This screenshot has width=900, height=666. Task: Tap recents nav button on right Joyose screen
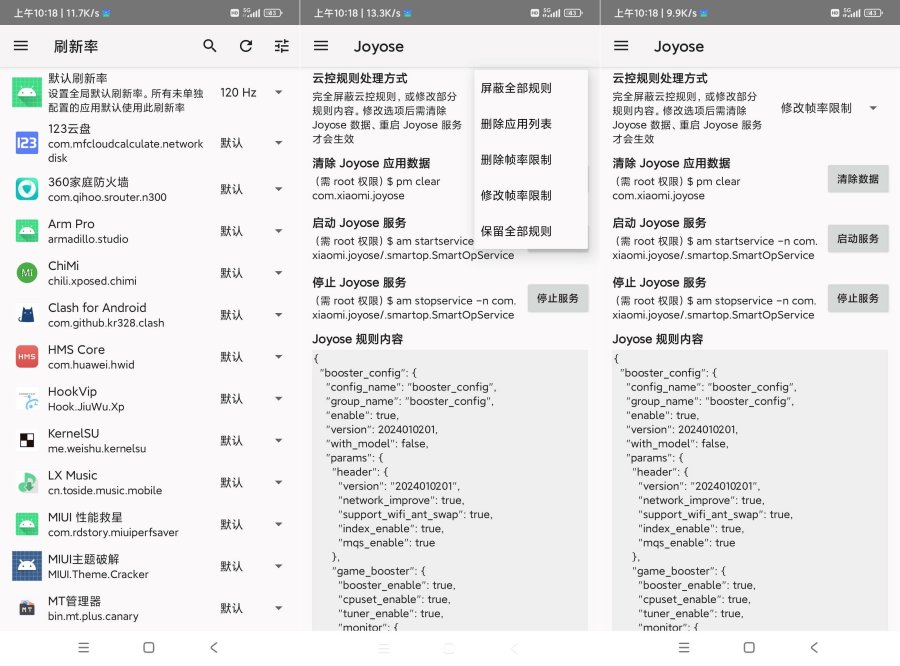684,648
